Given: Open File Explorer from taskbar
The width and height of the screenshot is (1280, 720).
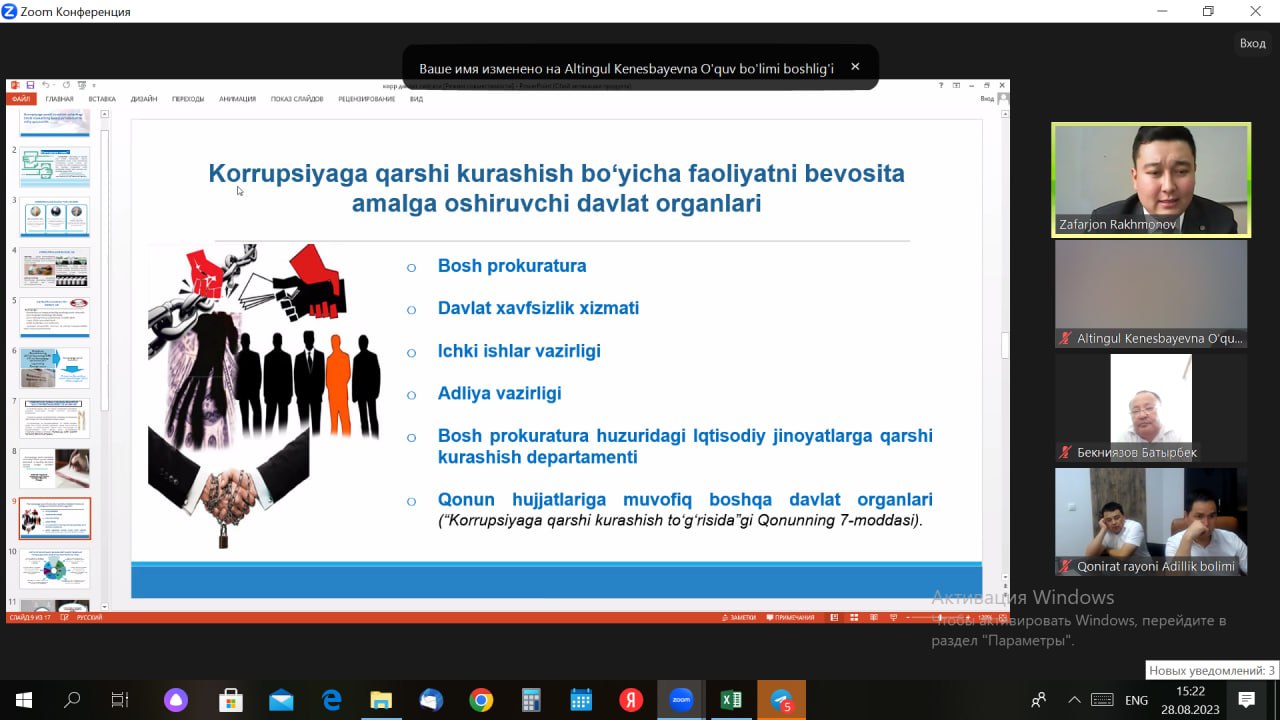Looking at the screenshot, I should click(x=381, y=700).
